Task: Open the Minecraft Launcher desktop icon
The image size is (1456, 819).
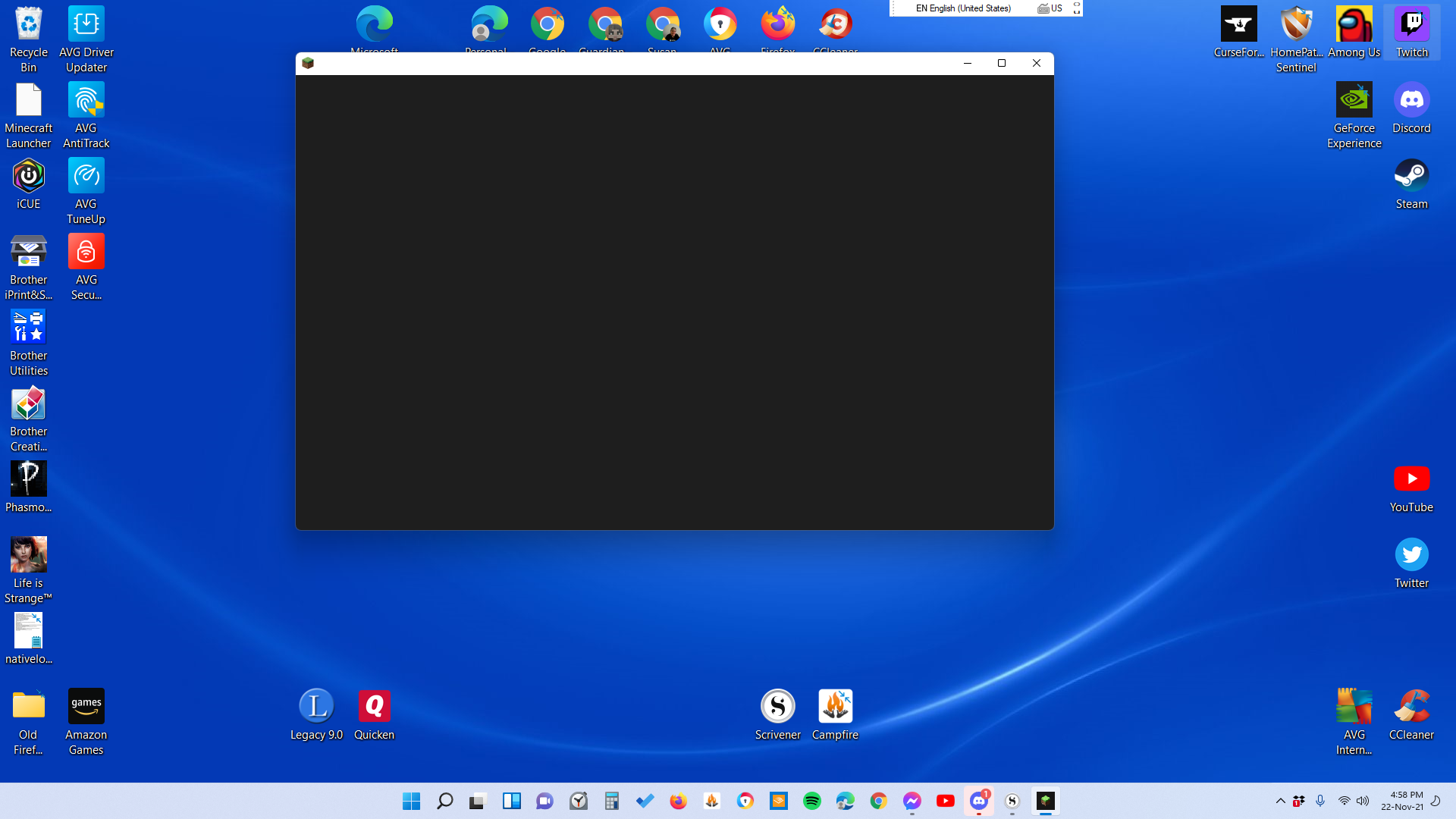Action: point(29,114)
